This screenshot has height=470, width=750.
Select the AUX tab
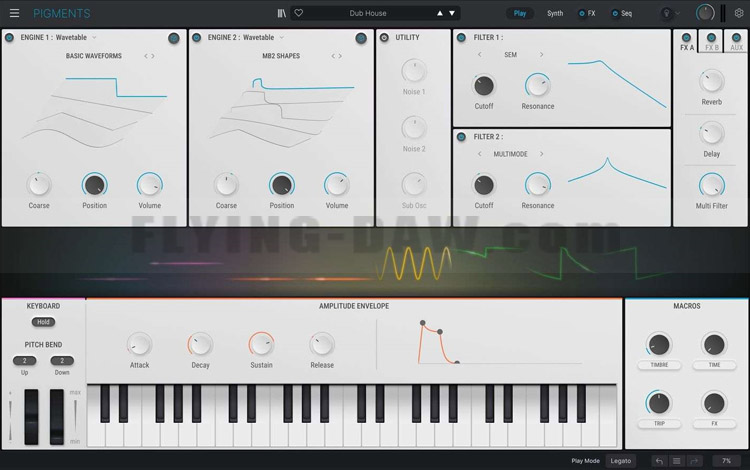coord(737,47)
